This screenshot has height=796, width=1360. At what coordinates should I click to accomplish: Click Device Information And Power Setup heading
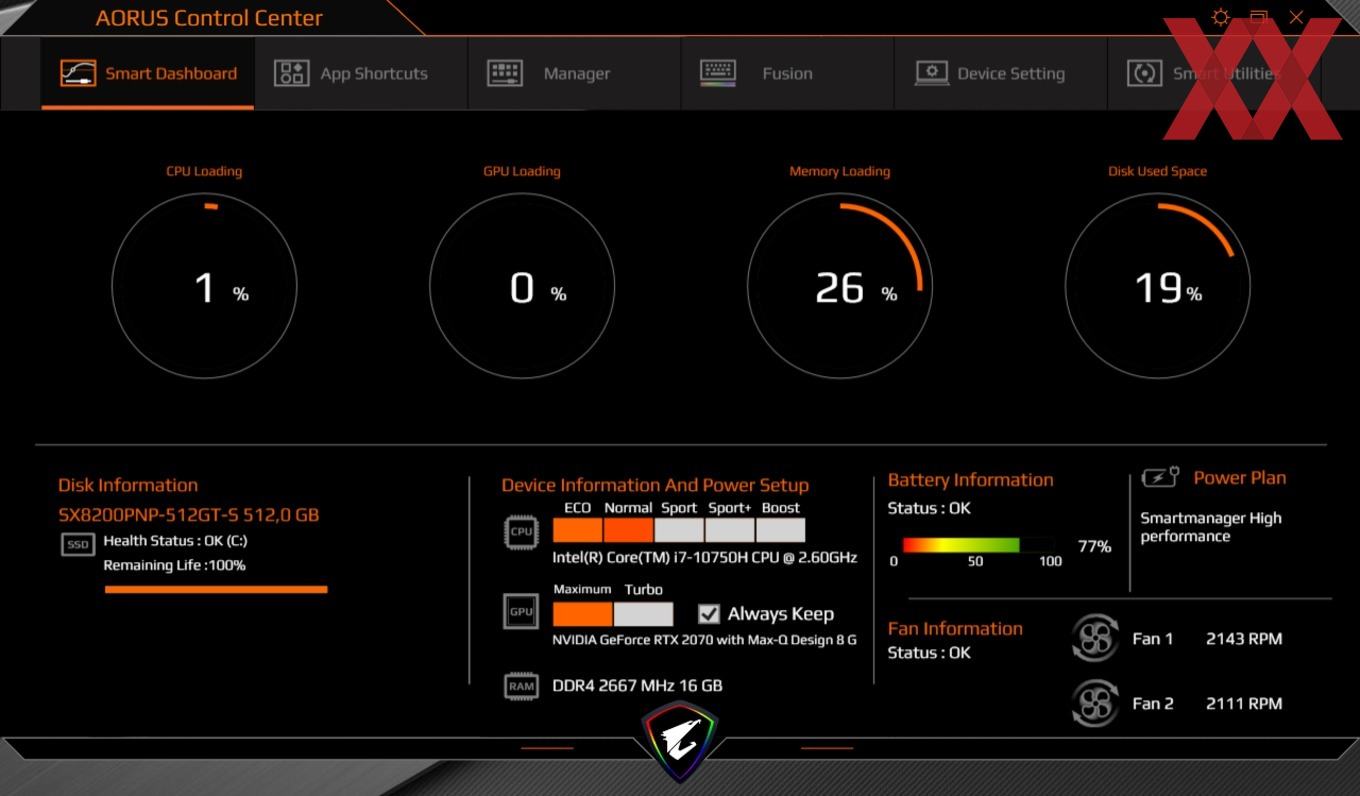click(655, 485)
